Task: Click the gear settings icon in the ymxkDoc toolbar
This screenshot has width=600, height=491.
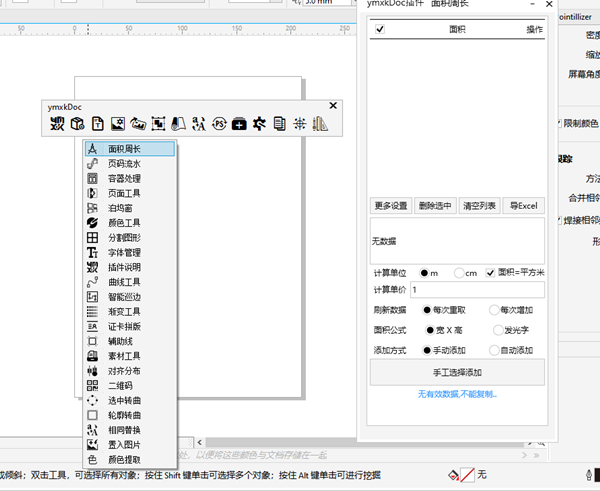Action: click(x=259, y=124)
